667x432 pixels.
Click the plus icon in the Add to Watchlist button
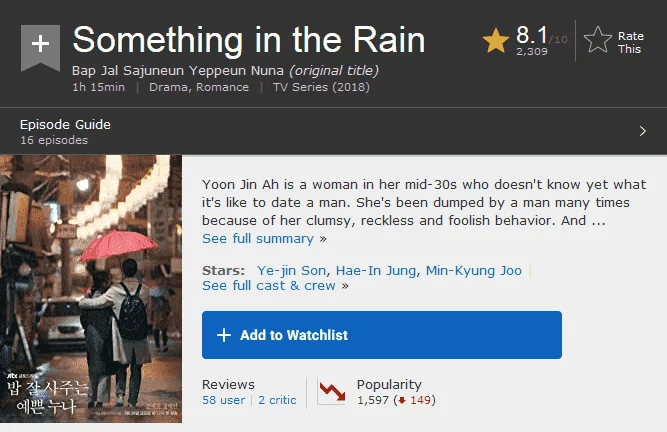point(224,335)
